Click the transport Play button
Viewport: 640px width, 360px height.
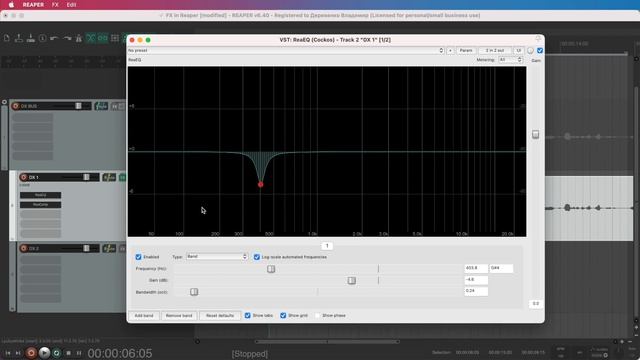[44, 353]
